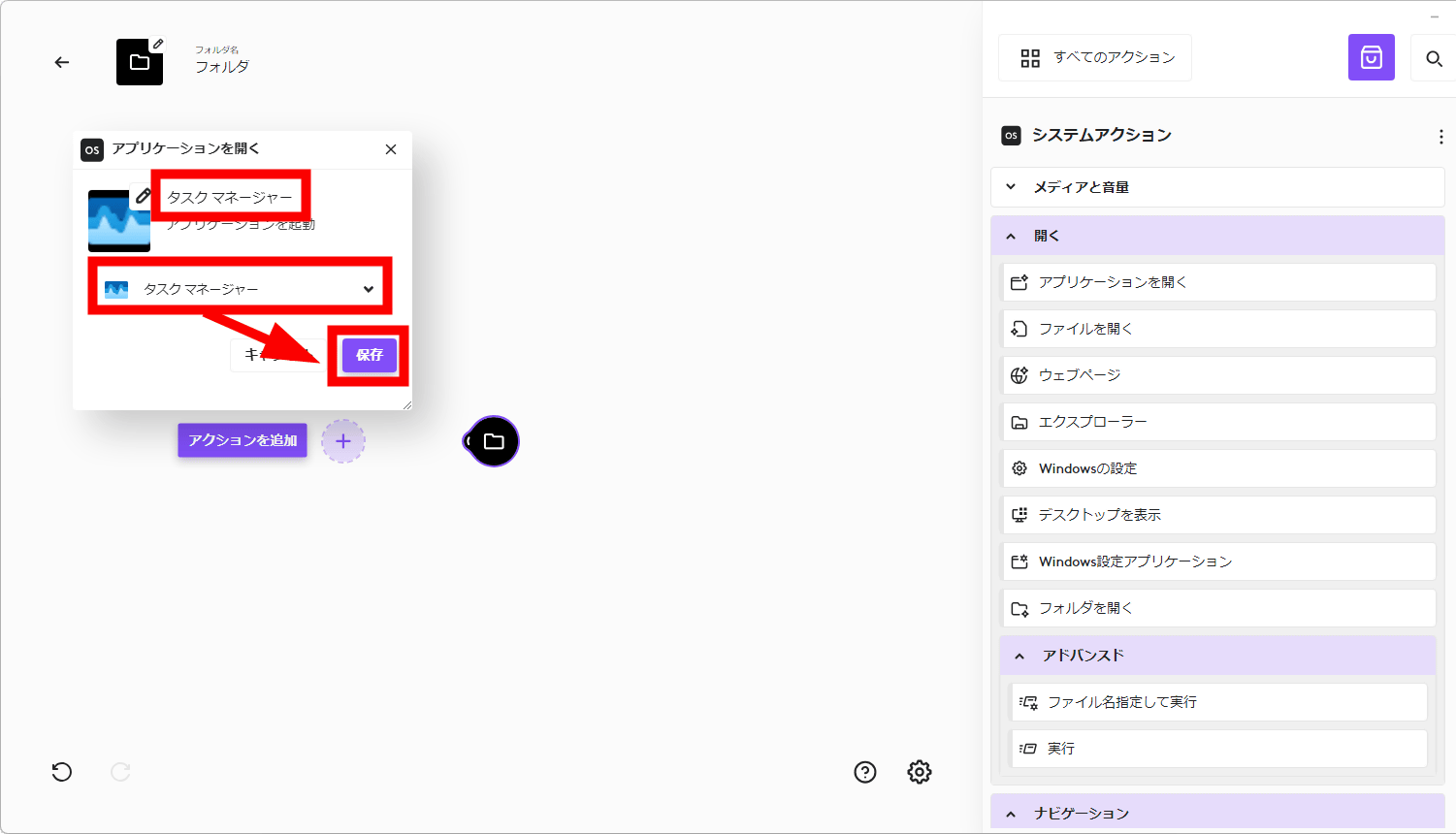Open the settings gear icon
The width and height of the screenshot is (1456, 834).
919,772
